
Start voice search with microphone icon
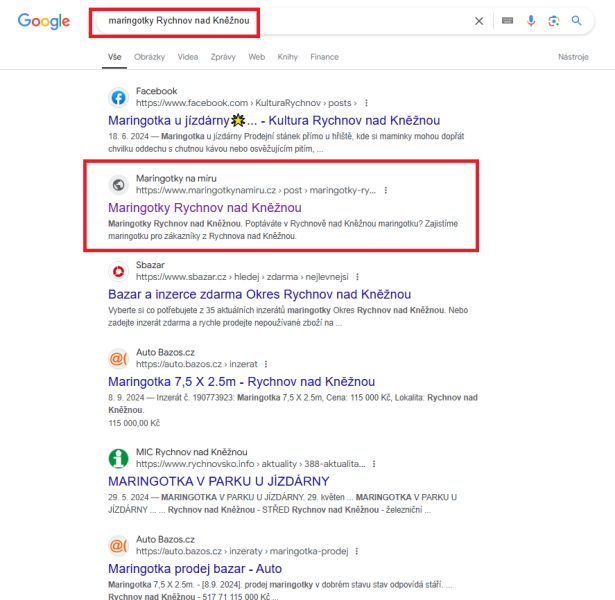click(x=531, y=20)
